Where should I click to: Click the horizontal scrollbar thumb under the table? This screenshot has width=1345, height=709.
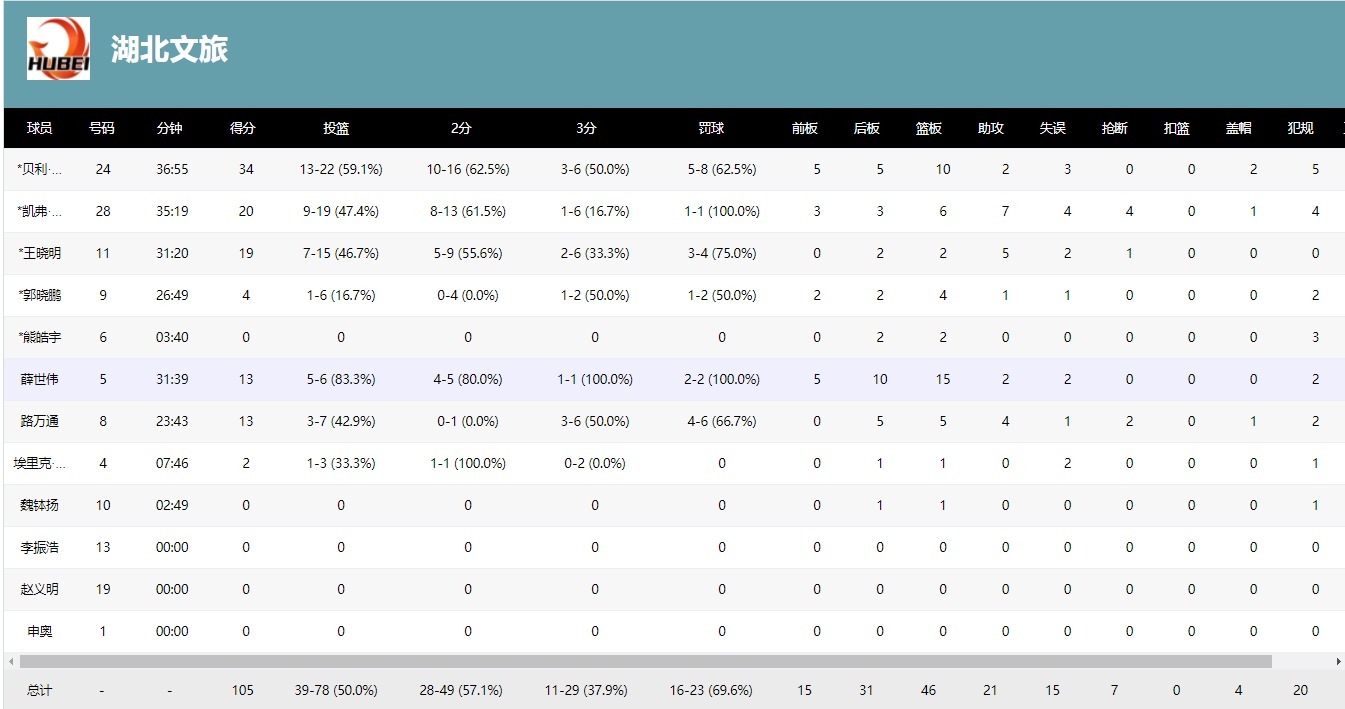[645, 661]
